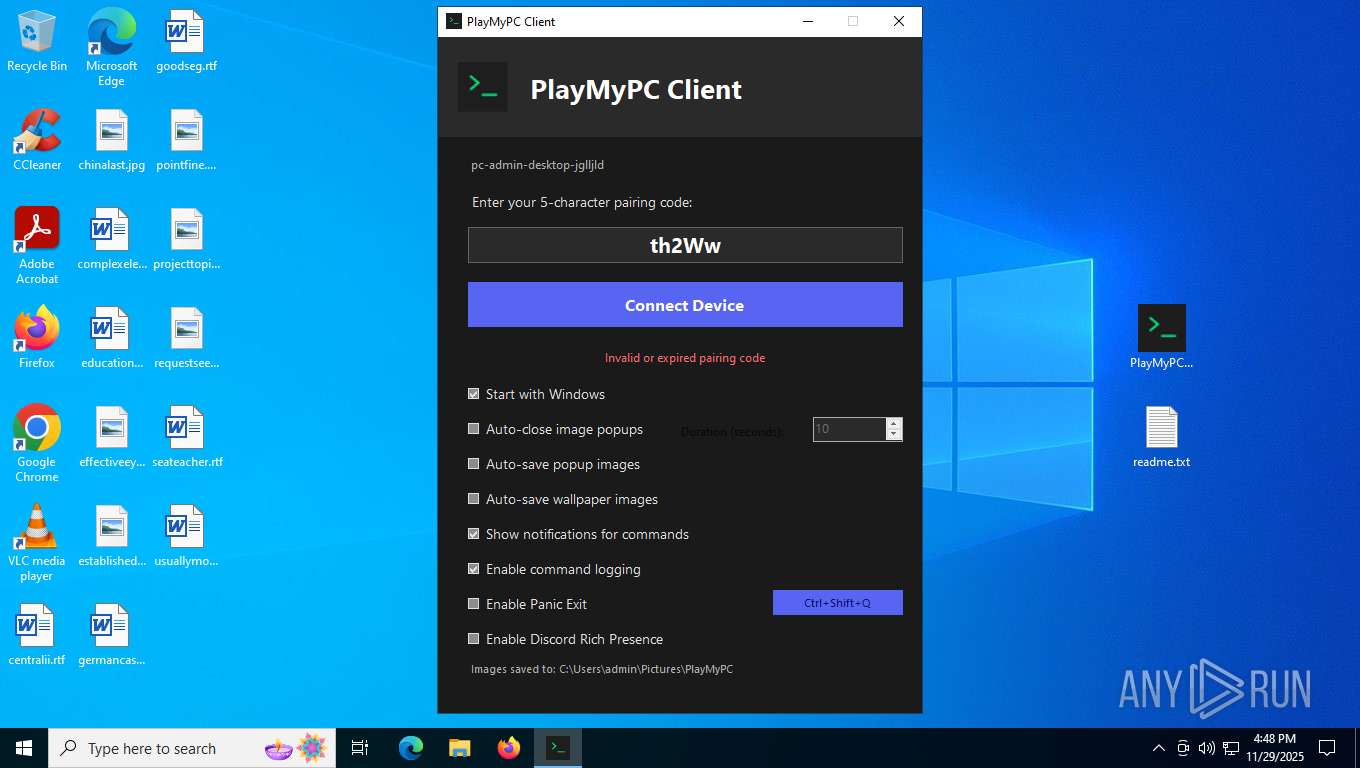Open the Adobe Acrobat desktop shortcut
This screenshot has width=1360, height=768.
point(37,246)
